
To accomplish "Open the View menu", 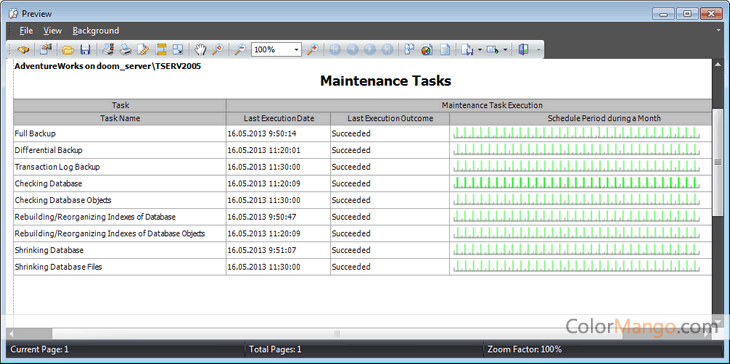I will pyautogui.click(x=53, y=31).
